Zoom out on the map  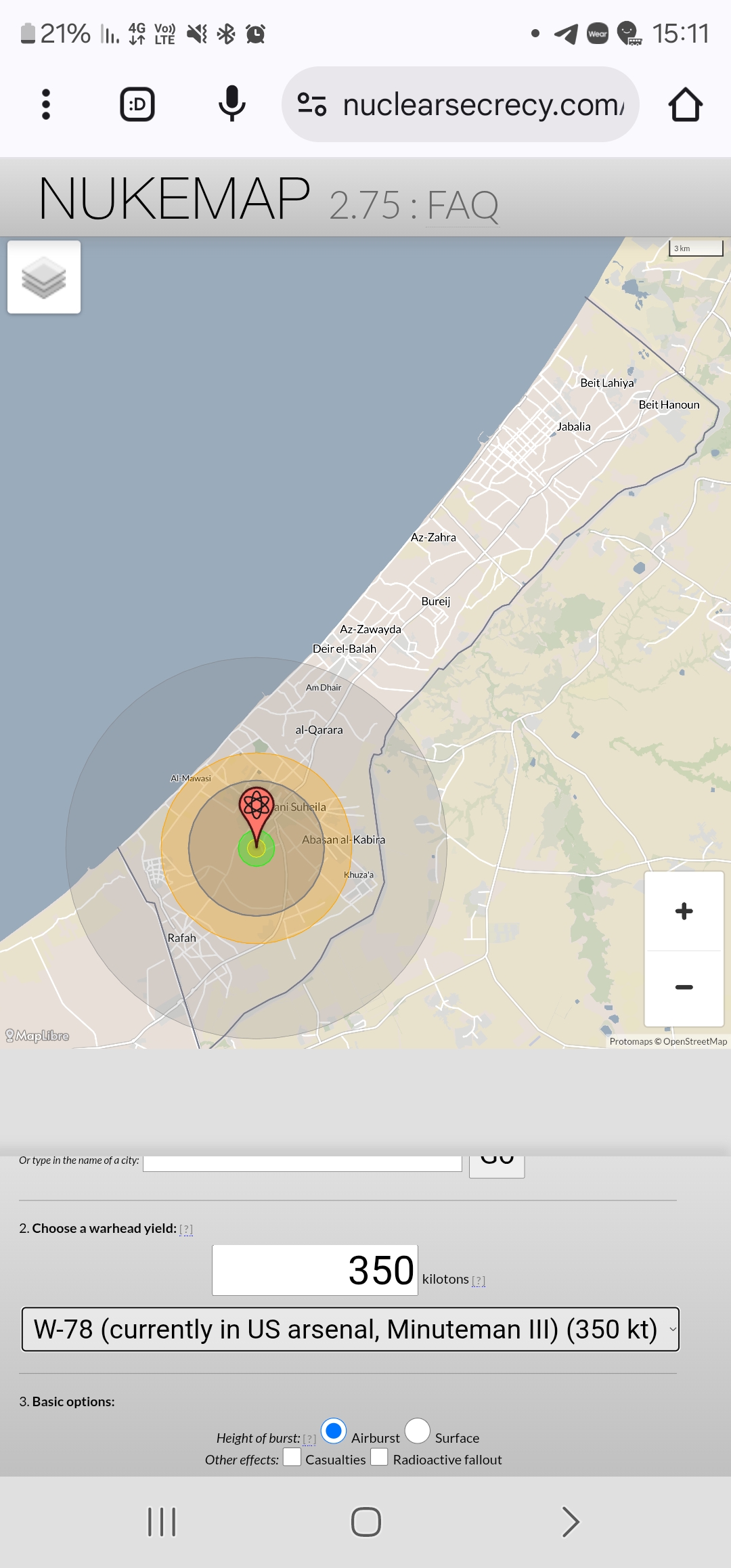pyautogui.click(x=684, y=987)
